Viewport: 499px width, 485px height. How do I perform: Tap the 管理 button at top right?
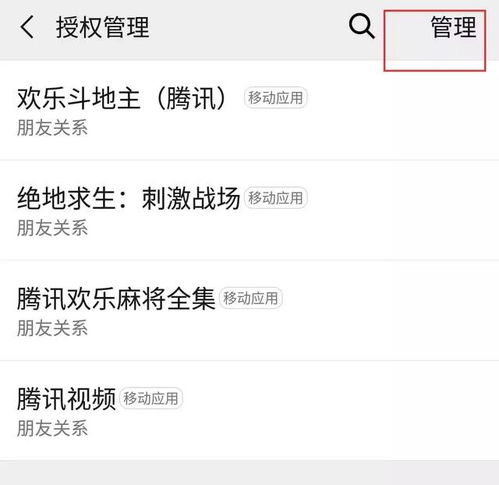pyautogui.click(x=453, y=27)
